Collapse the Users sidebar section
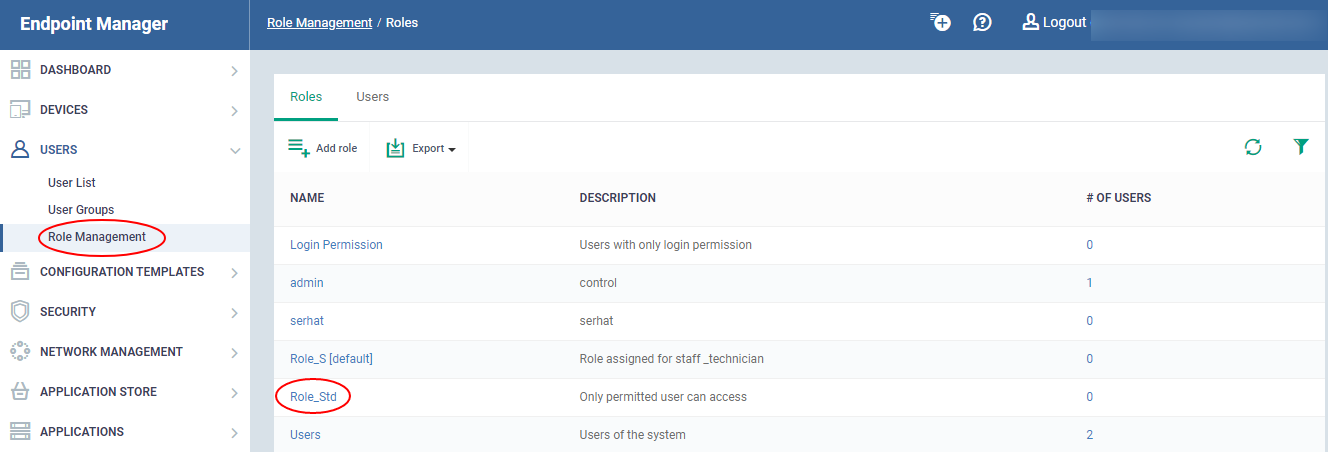This screenshot has height=452, width=1328. pos(235,150)
